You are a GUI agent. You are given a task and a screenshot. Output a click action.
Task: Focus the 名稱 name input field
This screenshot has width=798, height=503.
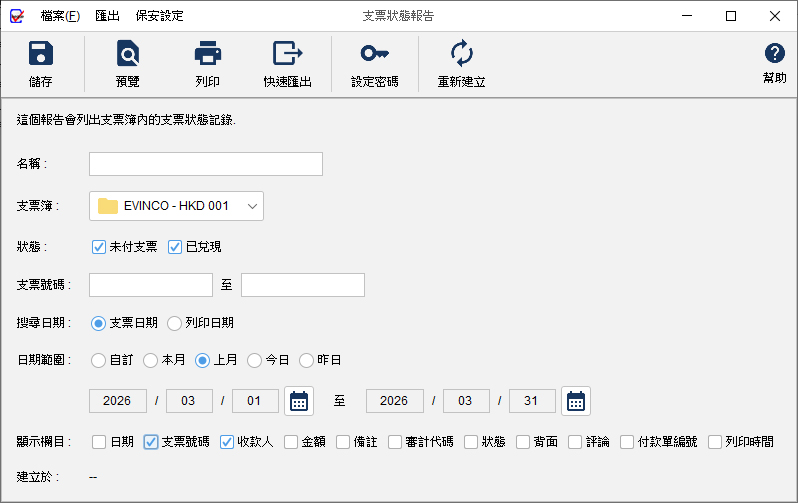(x=206, y=164)
